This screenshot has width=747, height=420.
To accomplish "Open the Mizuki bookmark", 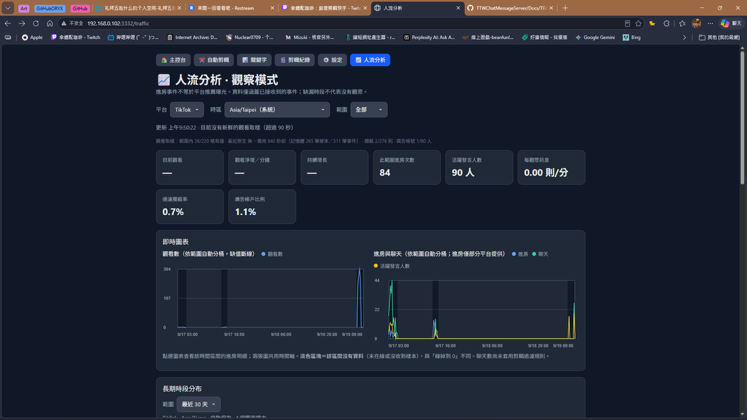I will (x=310, y=37).
